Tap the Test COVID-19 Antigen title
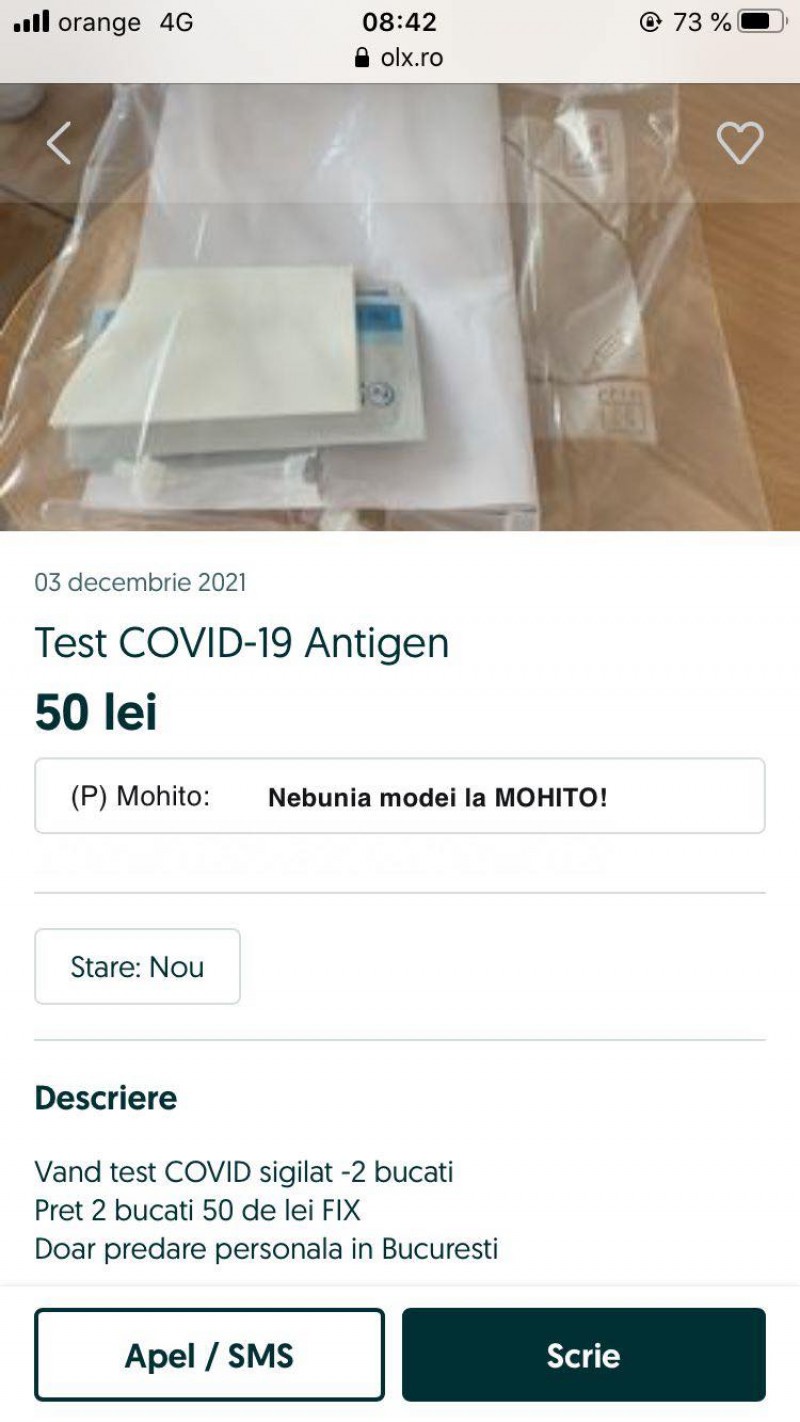The height and width of the screenshot is (1422, 800). 242,643
